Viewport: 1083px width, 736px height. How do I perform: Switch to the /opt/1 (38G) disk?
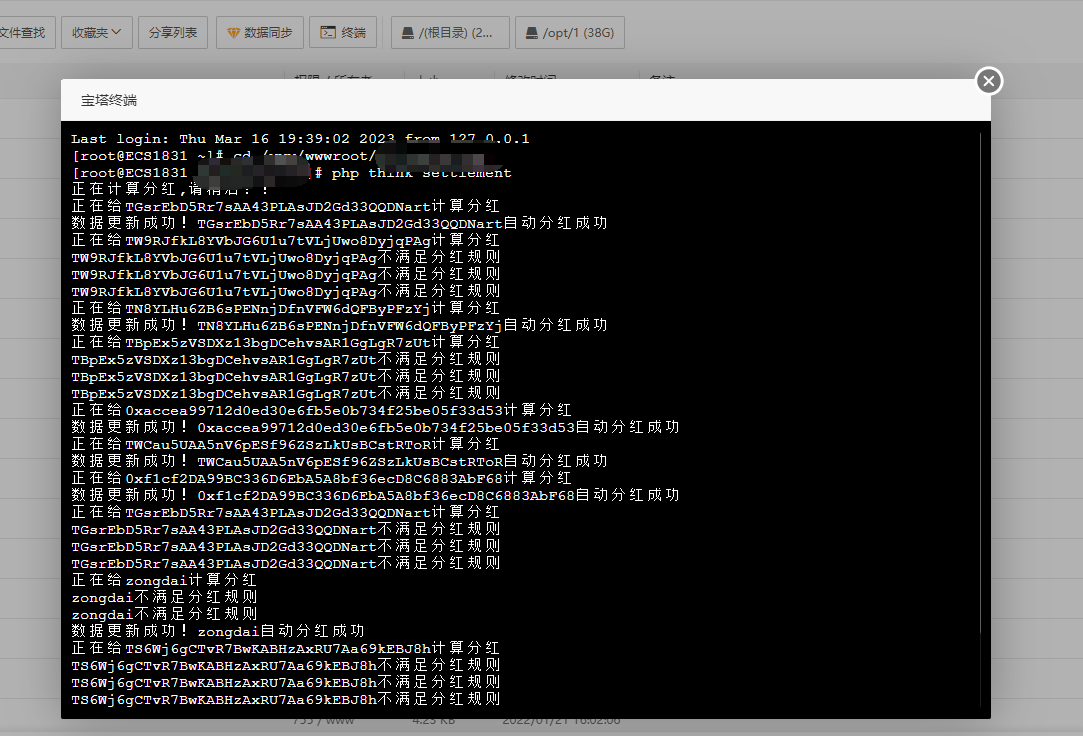click(x=570, y=32)
